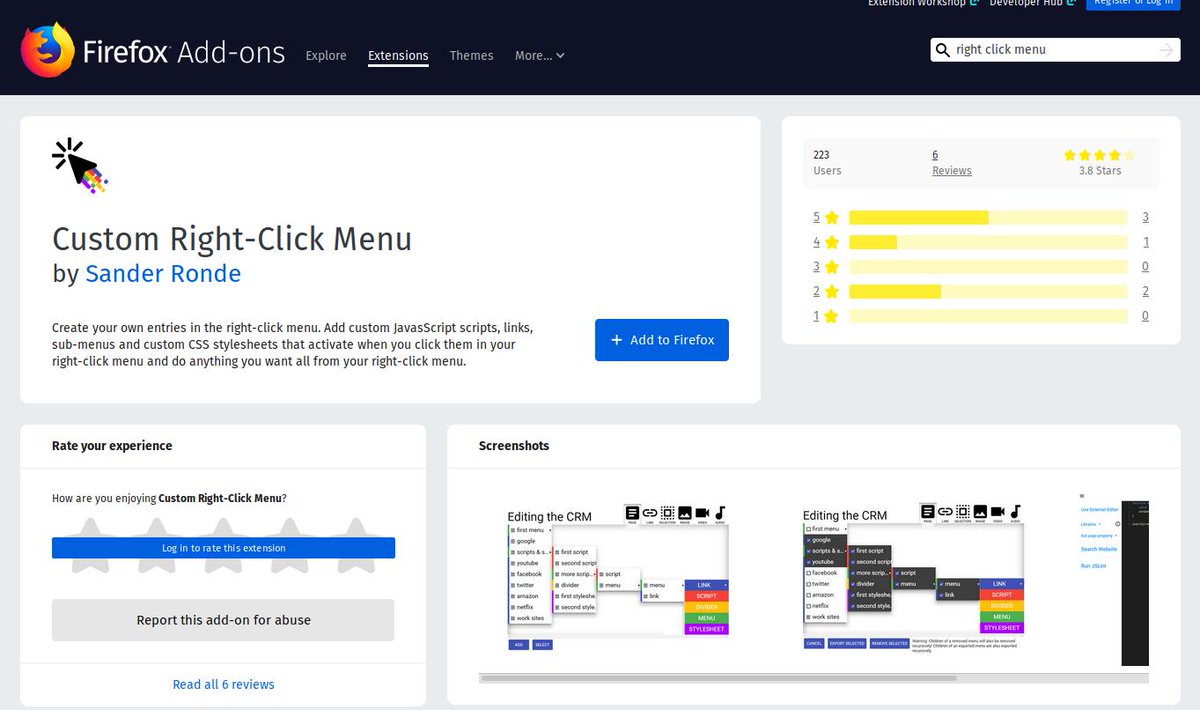Click the Firefox Add-ons logo

tap(153, 50)
